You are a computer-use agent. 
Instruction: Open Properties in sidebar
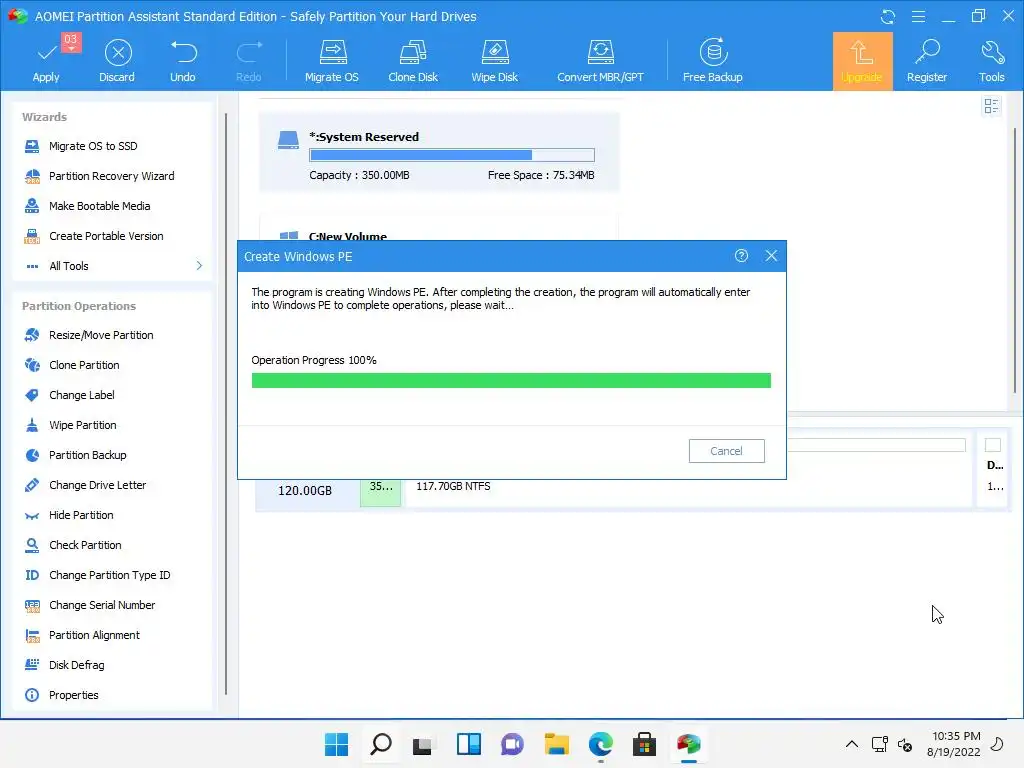73,696
